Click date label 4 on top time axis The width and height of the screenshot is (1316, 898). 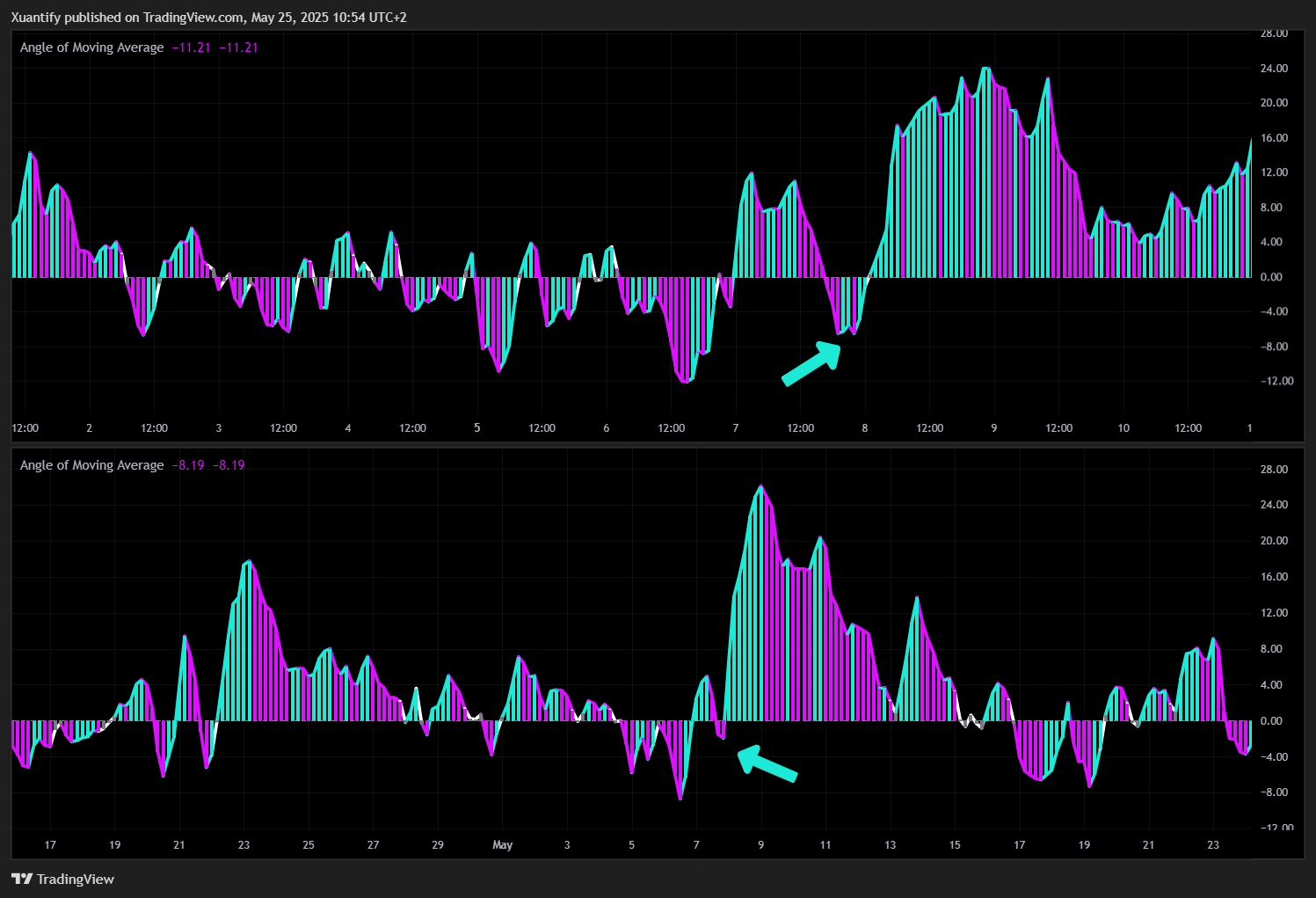pos(348,428)
